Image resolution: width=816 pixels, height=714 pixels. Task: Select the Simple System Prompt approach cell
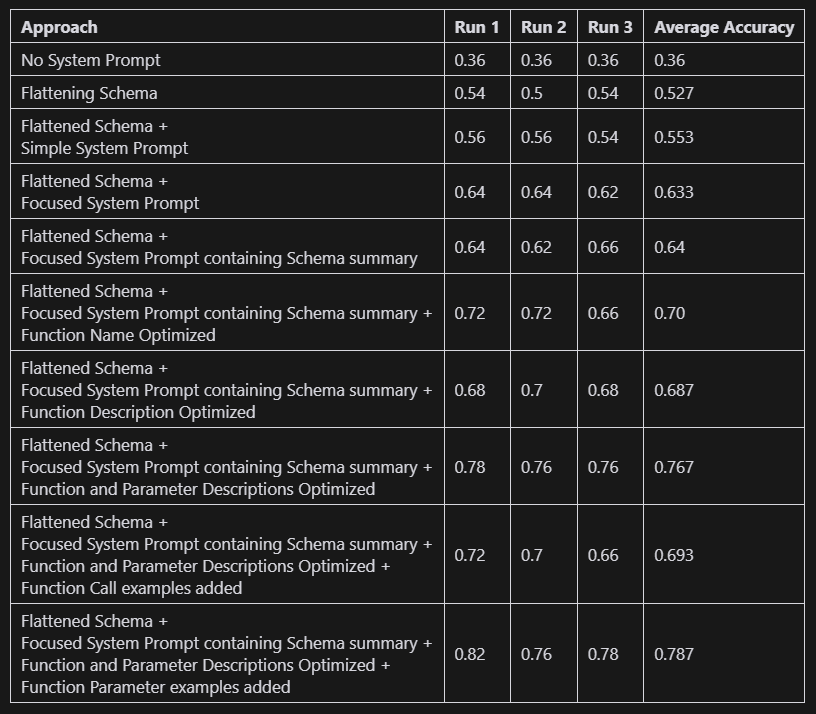coord(104,138)
